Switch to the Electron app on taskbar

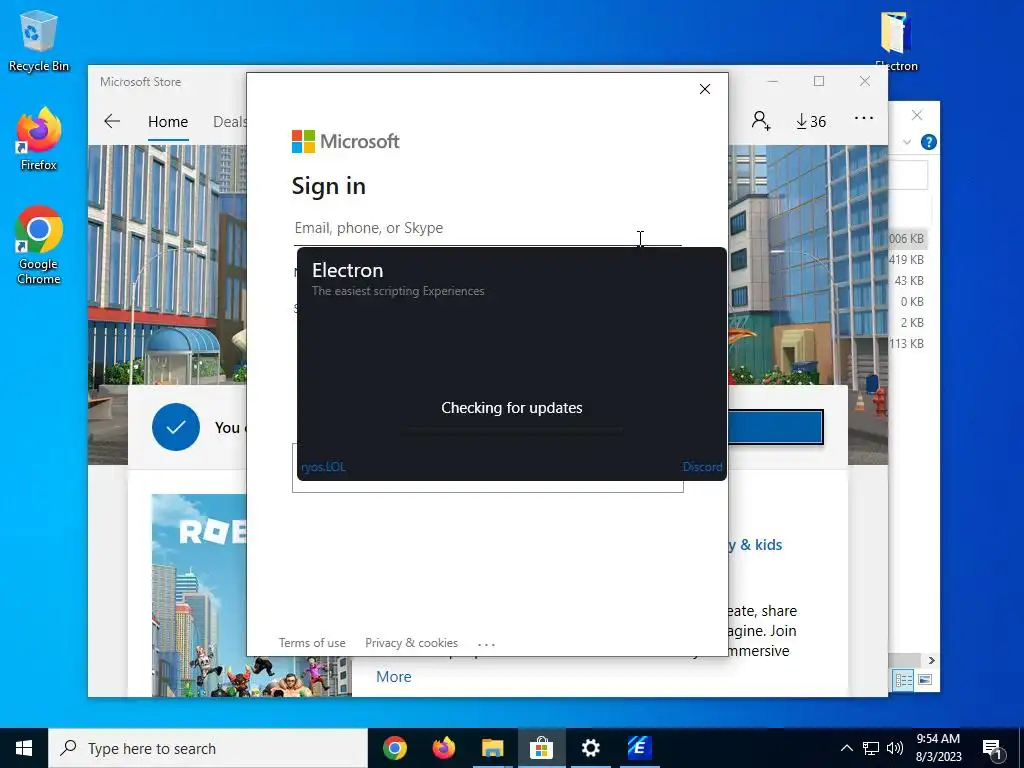639,748
